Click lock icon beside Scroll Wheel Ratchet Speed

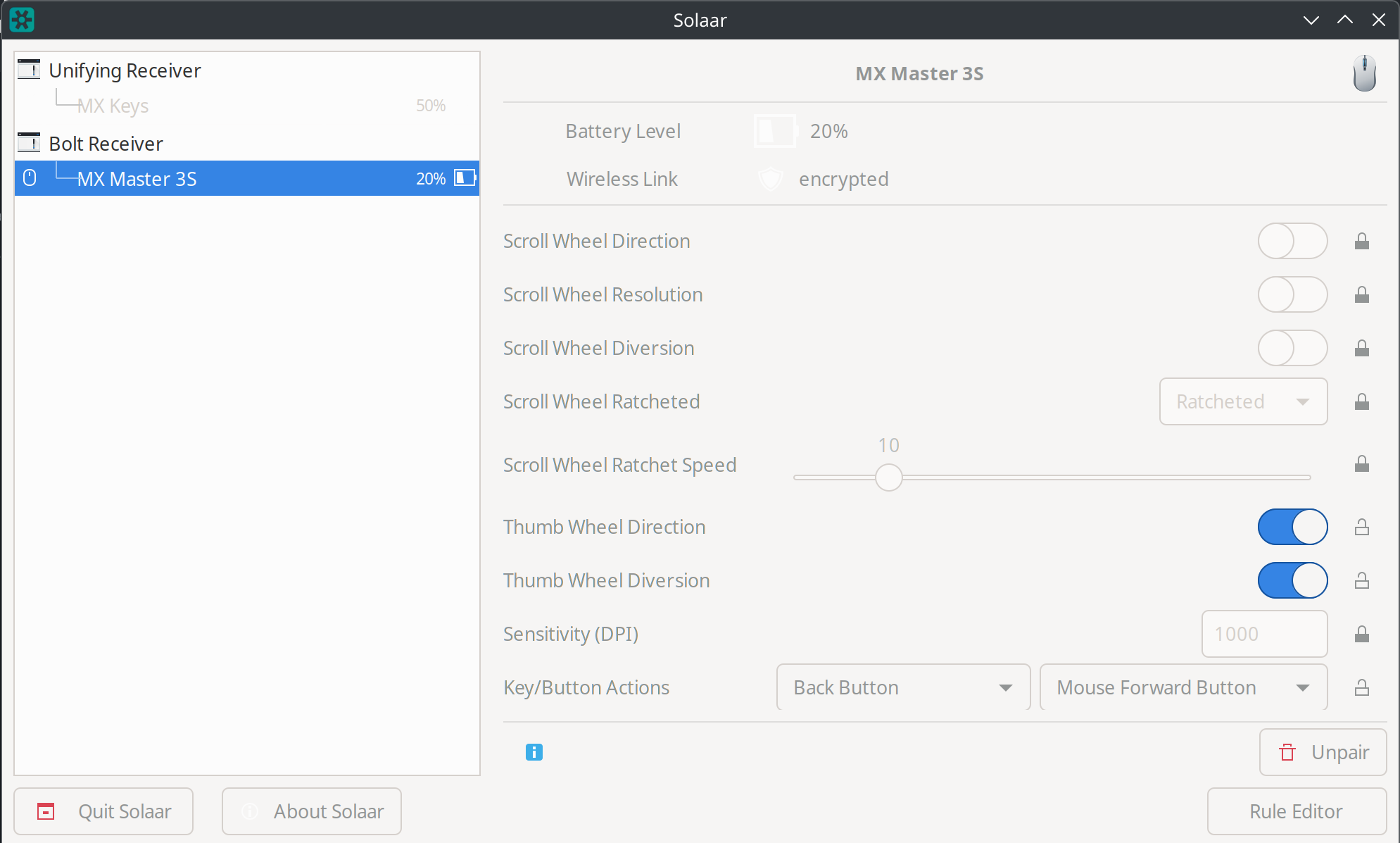click(1361, 464)
